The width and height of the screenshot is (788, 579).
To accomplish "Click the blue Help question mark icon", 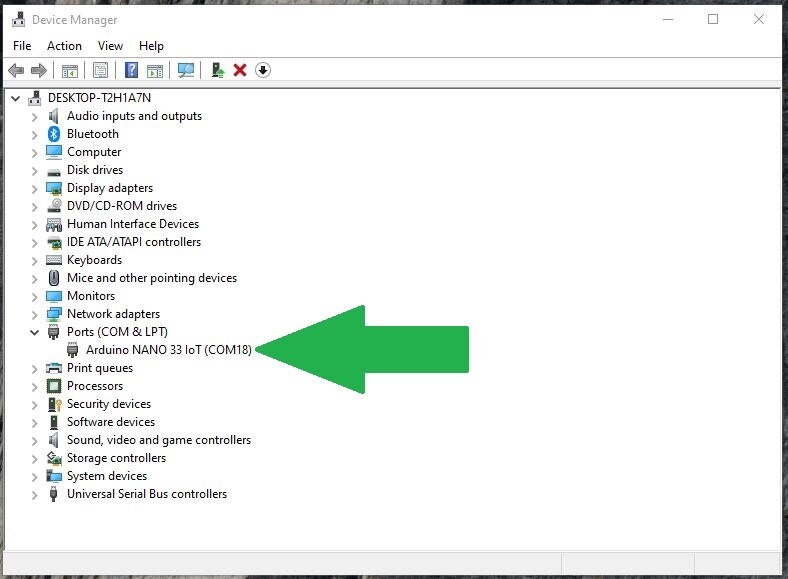I will pos(131,70).
